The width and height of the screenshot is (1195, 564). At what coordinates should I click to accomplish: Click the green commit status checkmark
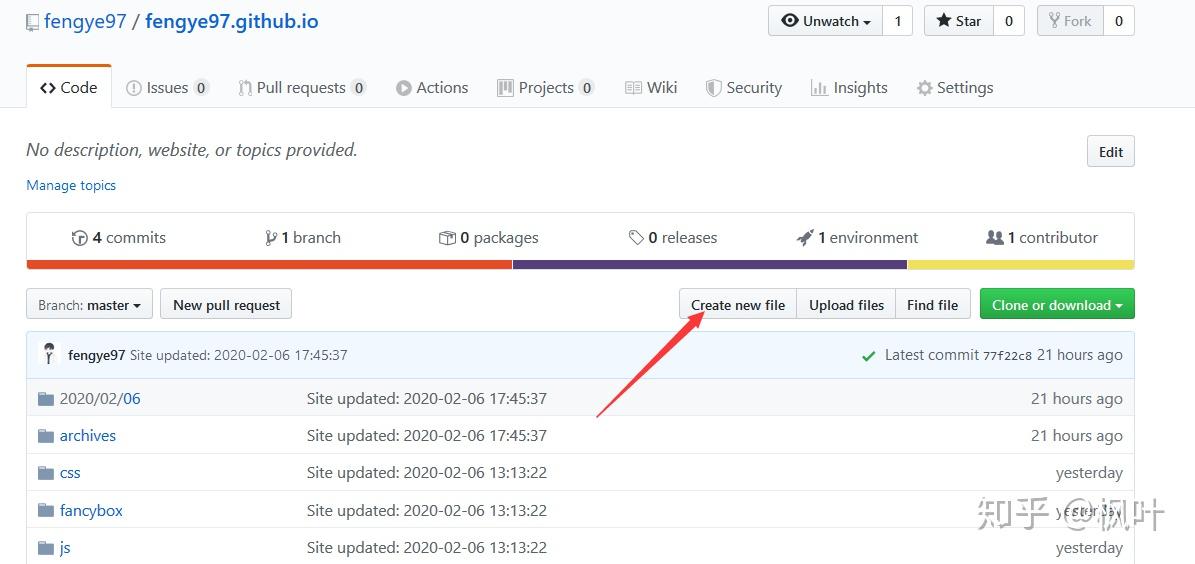[868, 355]
